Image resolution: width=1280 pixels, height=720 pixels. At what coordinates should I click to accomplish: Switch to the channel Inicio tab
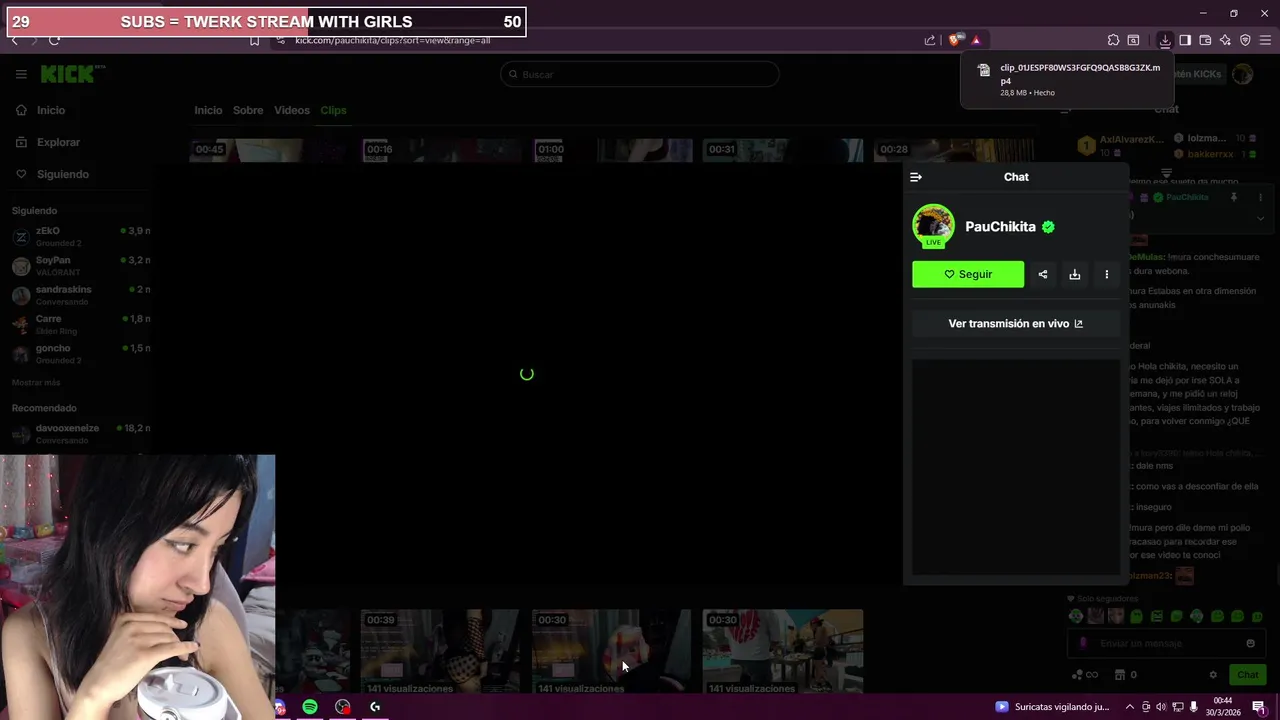coord(208,110)
